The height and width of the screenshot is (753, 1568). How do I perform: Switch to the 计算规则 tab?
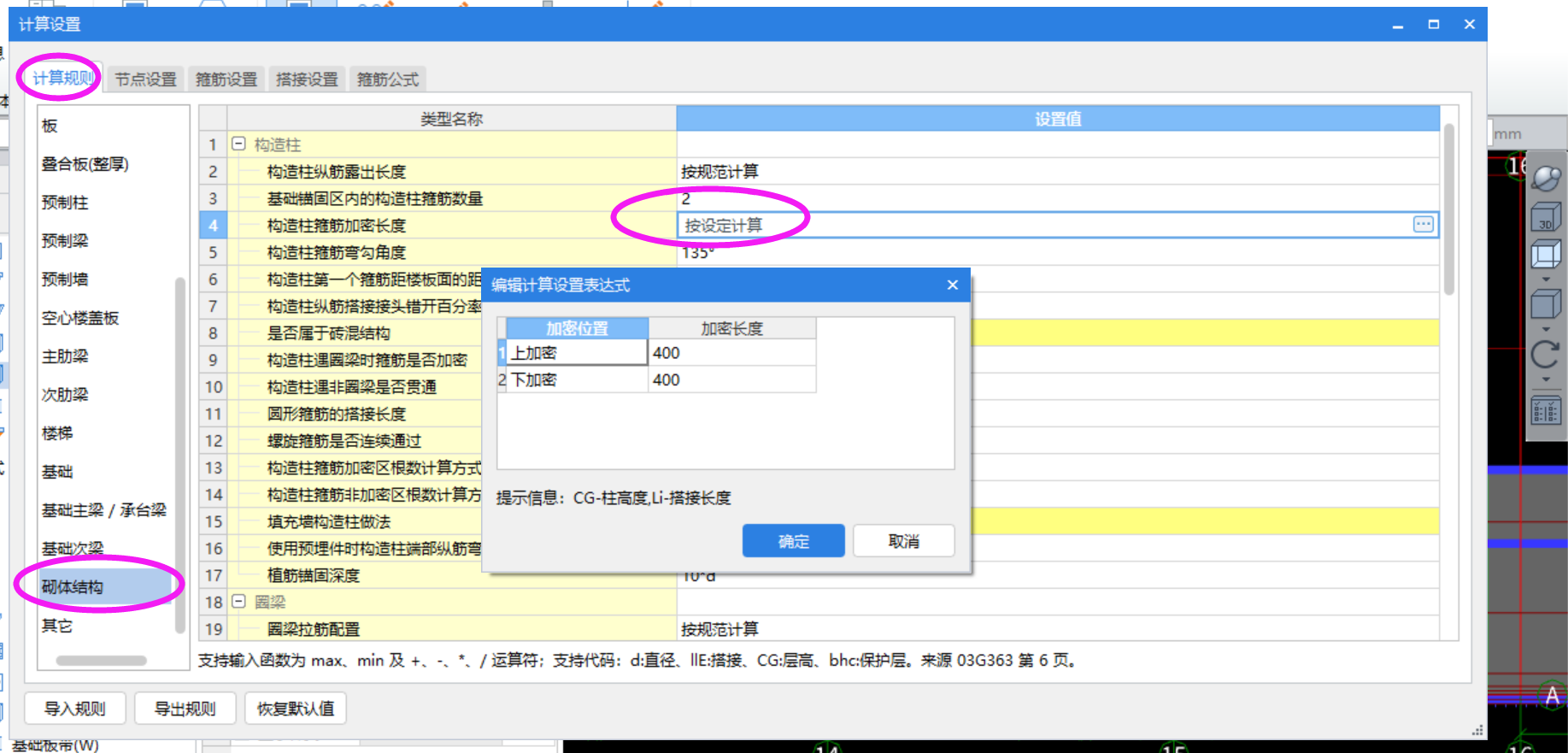pos(62,79)
